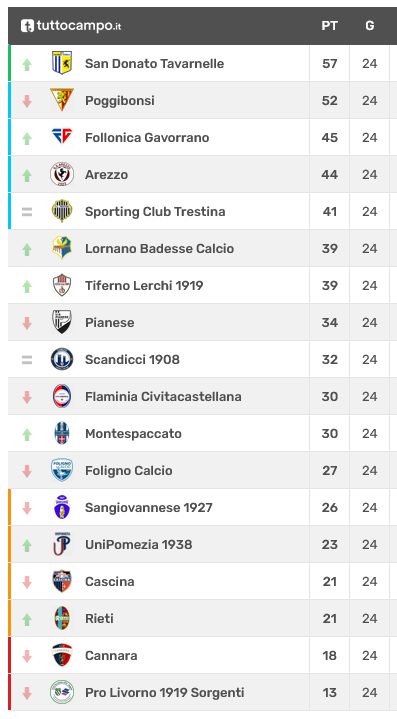The width and height of the screenshot is (397, 719).
Task: Click the Arezzo club badge
Action: (62, 174)
